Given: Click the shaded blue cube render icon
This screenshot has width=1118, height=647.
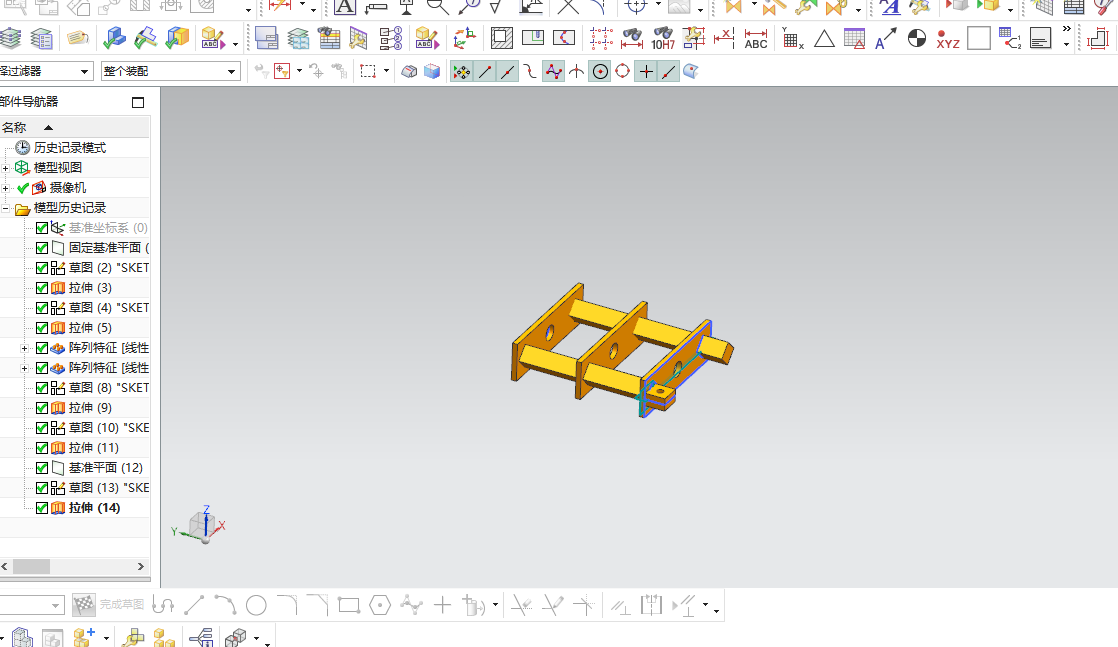Looking at the screenshot, I should (432, 71).
